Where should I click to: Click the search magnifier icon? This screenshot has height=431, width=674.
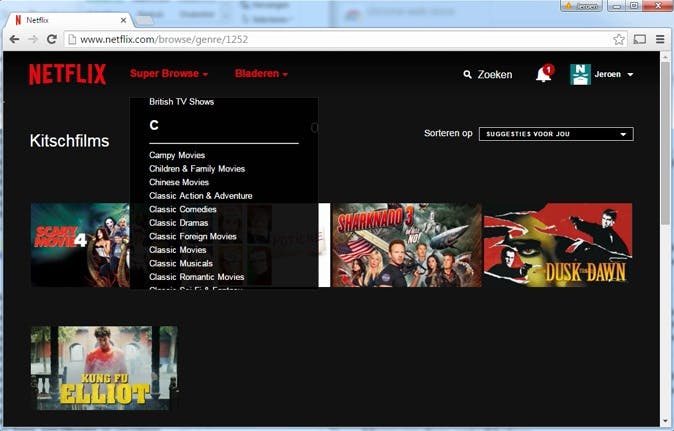pyautogui.click(x=467, y=74)
